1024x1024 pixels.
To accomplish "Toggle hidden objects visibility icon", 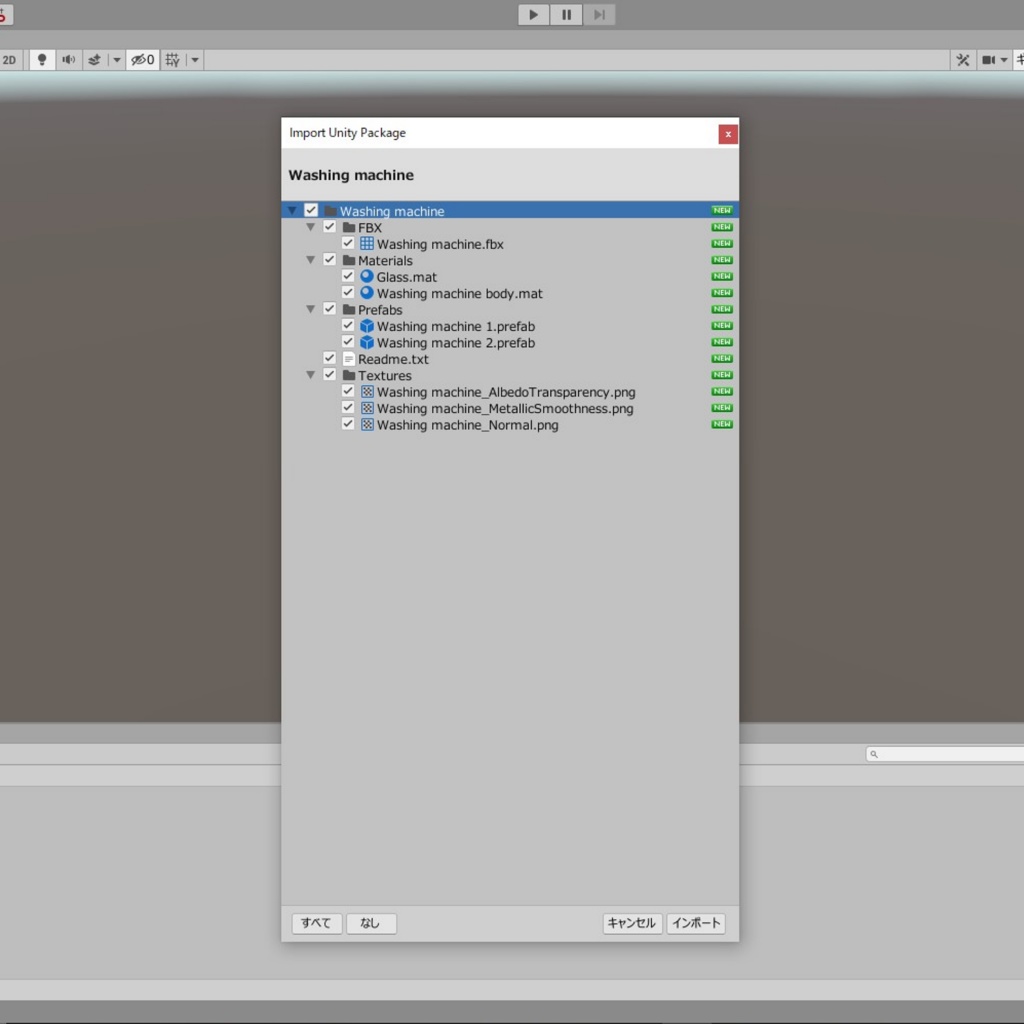I will [142, 60].
